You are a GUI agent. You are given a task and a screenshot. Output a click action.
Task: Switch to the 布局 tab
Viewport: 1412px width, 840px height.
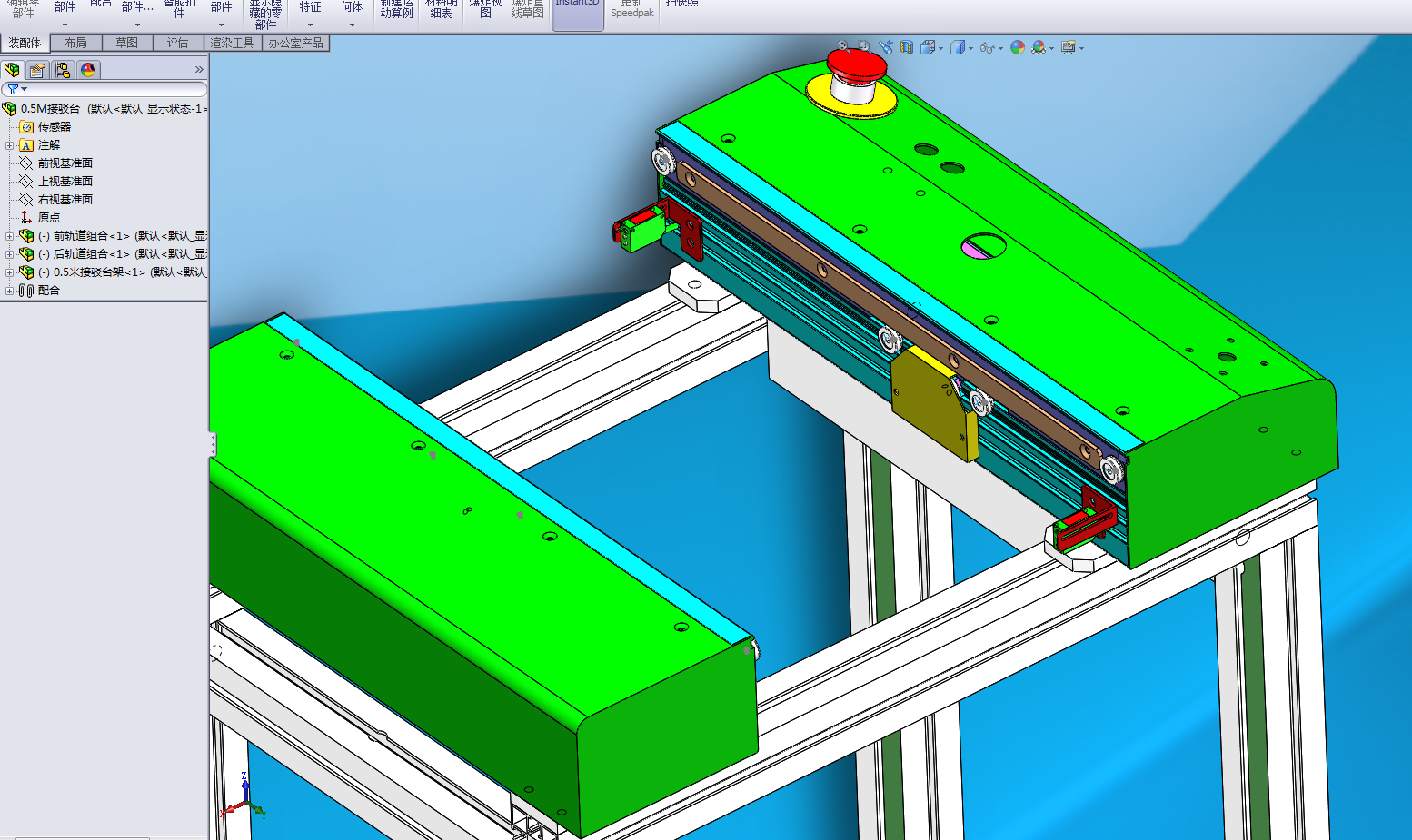click(76, 43)
